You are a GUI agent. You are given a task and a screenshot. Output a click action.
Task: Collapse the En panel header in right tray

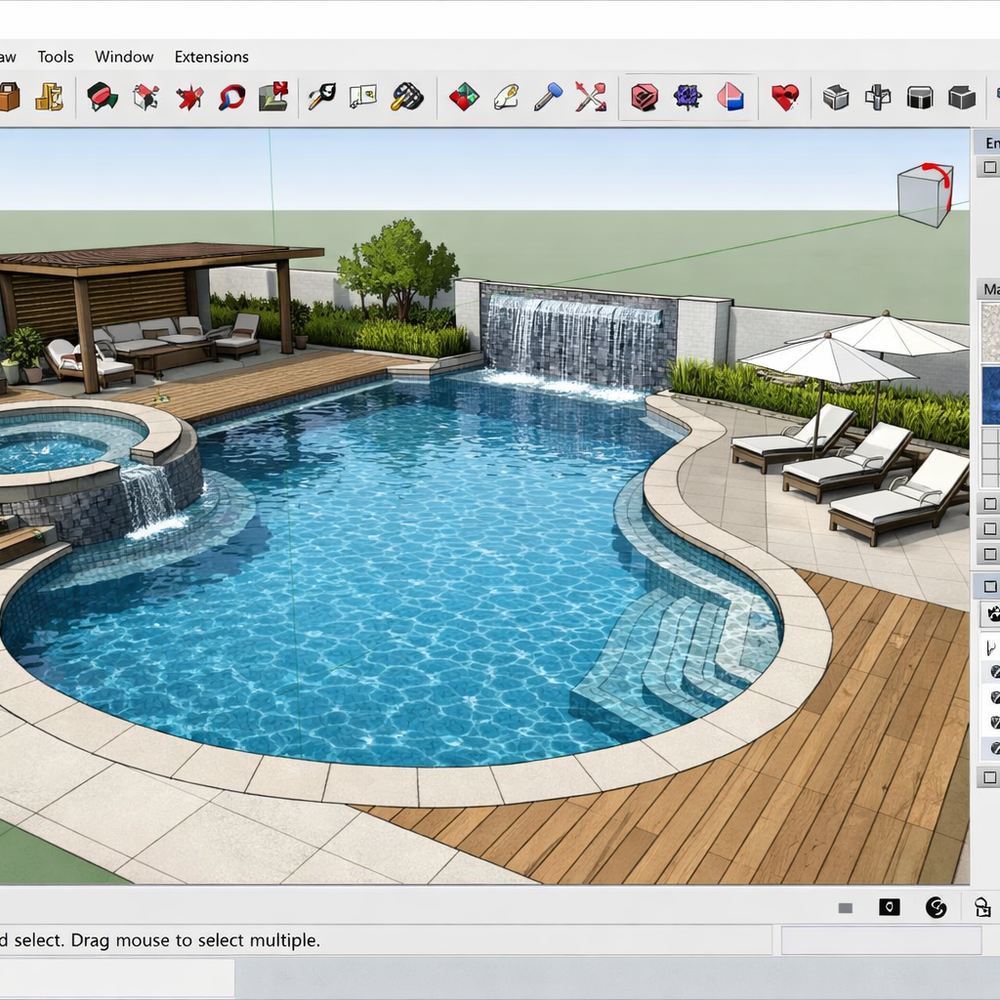[990, 143]
